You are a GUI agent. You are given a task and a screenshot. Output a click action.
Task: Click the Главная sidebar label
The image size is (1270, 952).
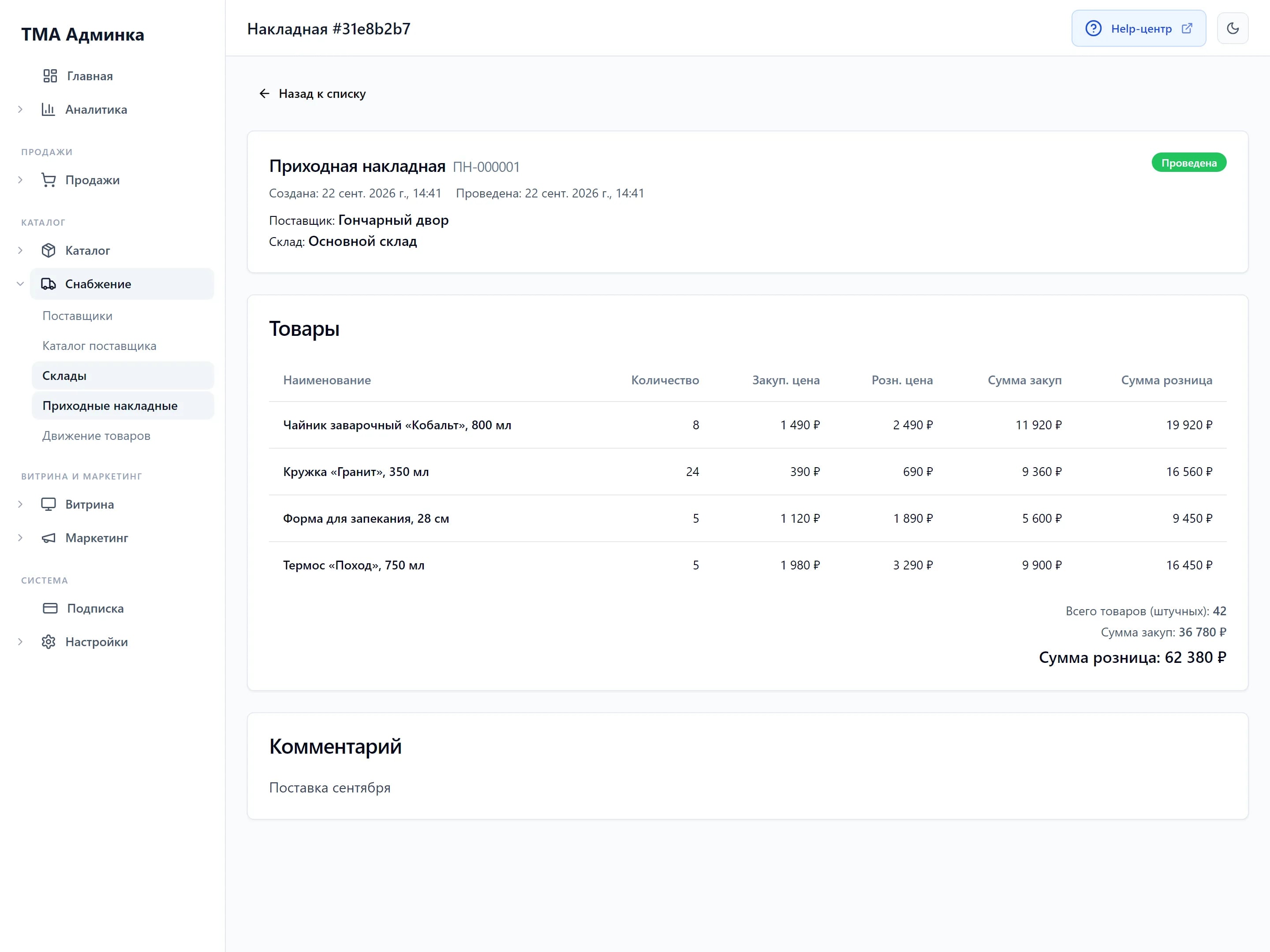click(90, 76)
